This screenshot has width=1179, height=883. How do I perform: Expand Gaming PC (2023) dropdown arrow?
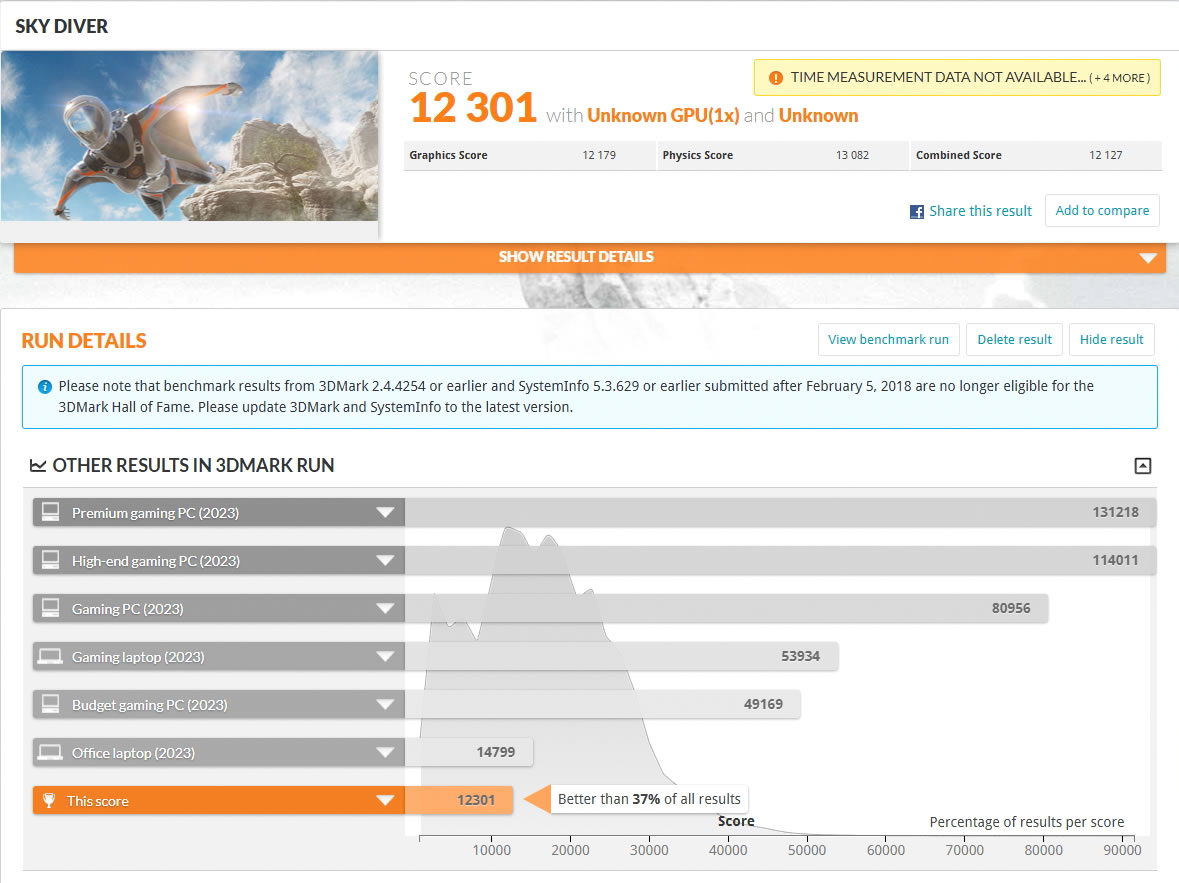(385, 609)
